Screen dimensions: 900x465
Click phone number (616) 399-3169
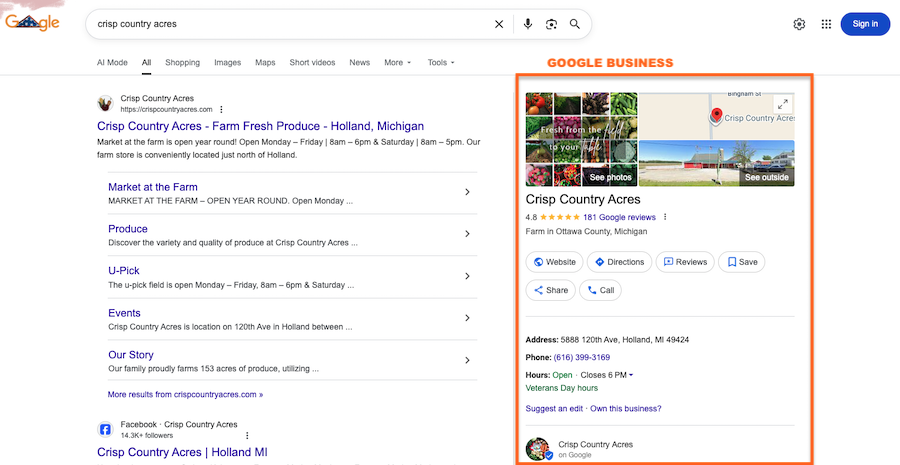click(581, 358)
